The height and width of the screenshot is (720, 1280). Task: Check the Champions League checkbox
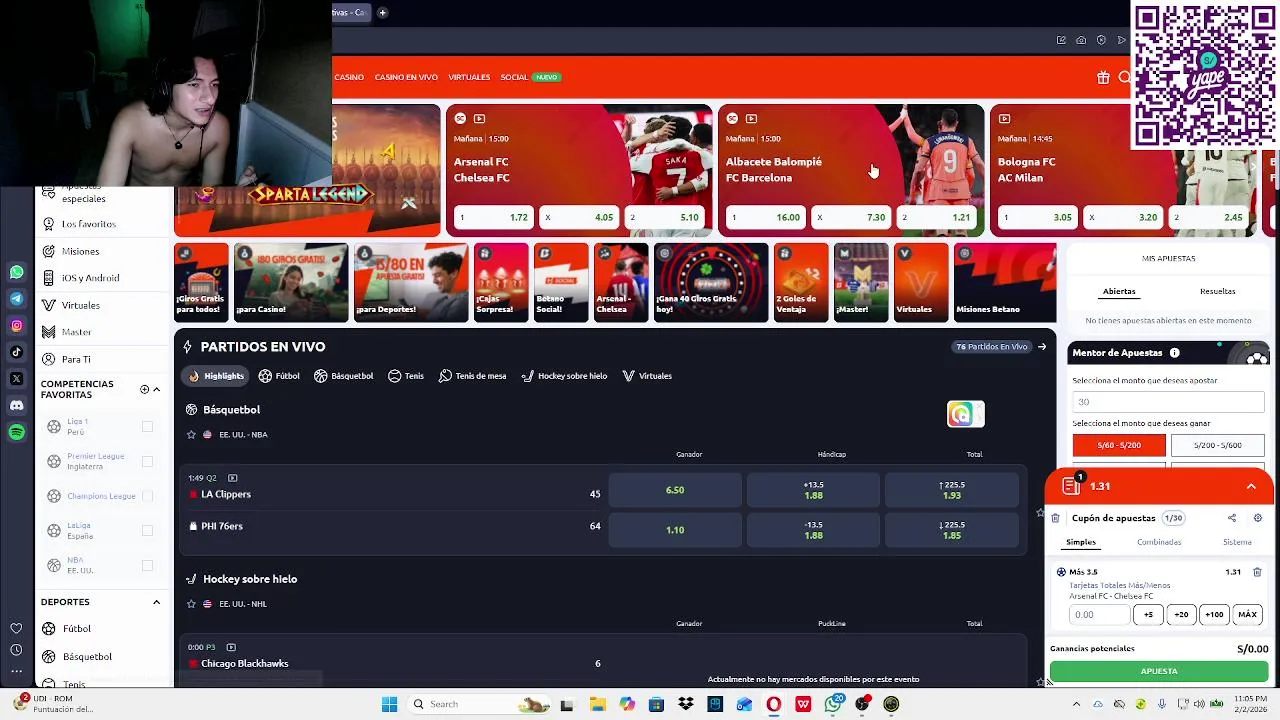click(x=147, y=496)
